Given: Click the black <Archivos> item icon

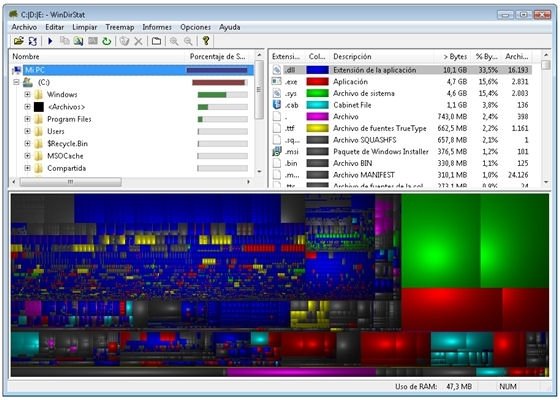Looking at the screenshot, I should click(39, 107).
